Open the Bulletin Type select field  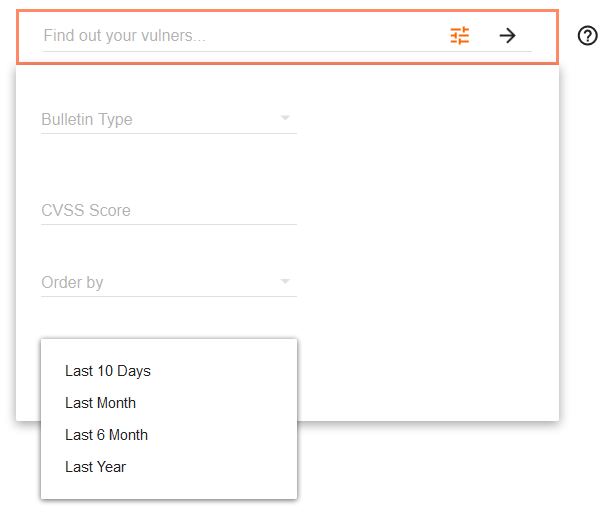[x=160, y=120]
